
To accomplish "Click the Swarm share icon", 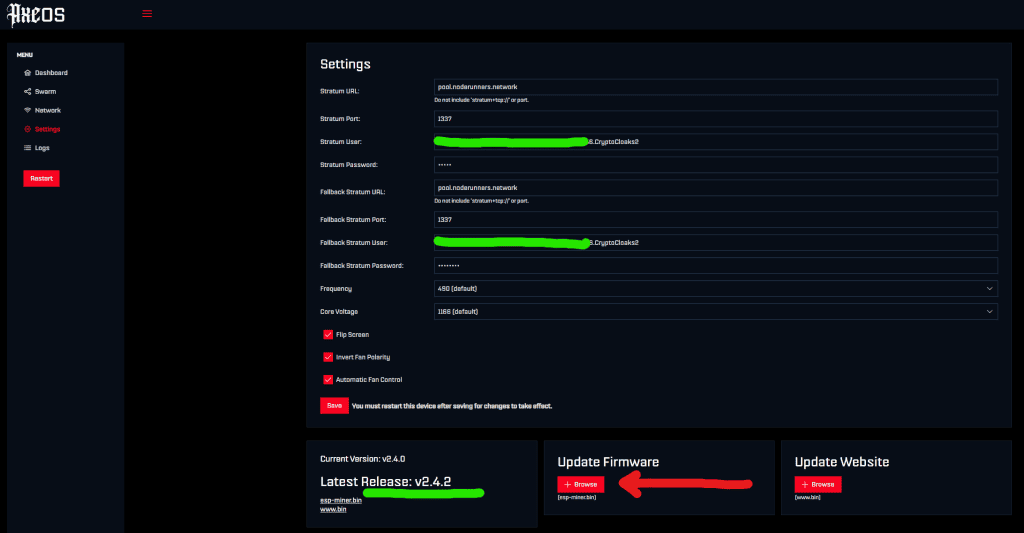I will [27, 91].
